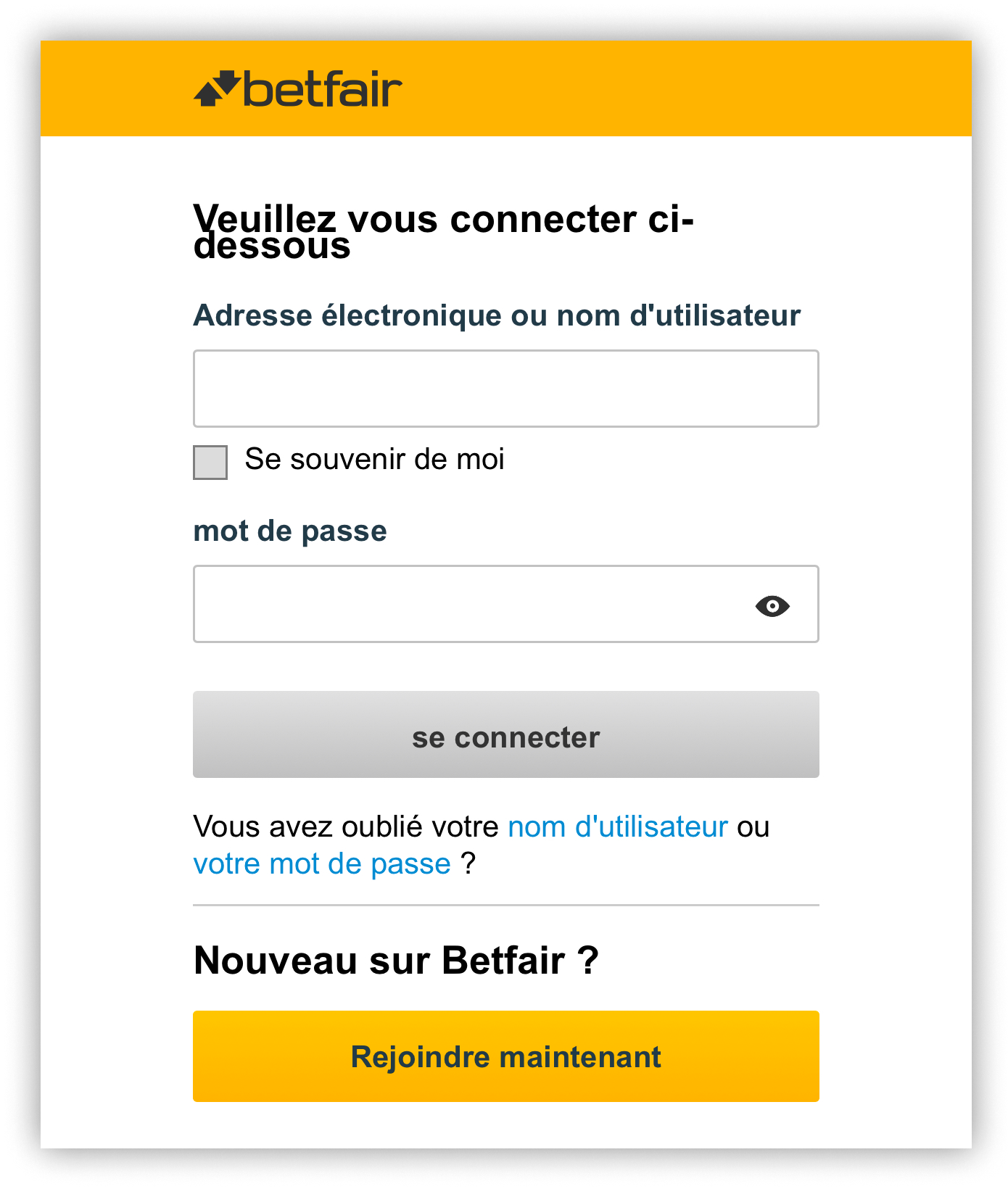Open 'Rejoindre maintenant' to register

tap(505, 1057)
